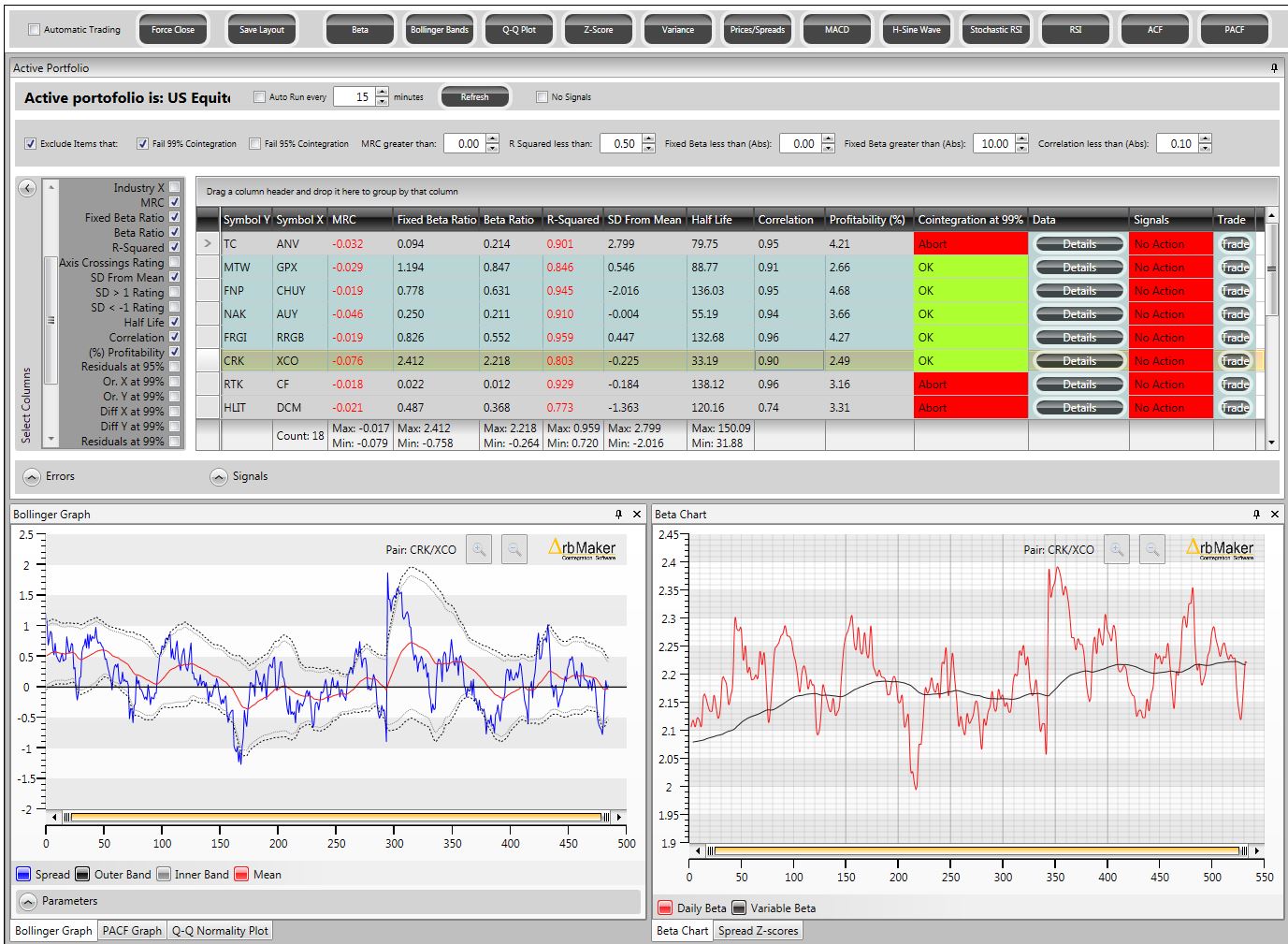Expand the Parameters section
This screenshot has height=944, width=1288.
click(28, 902)
